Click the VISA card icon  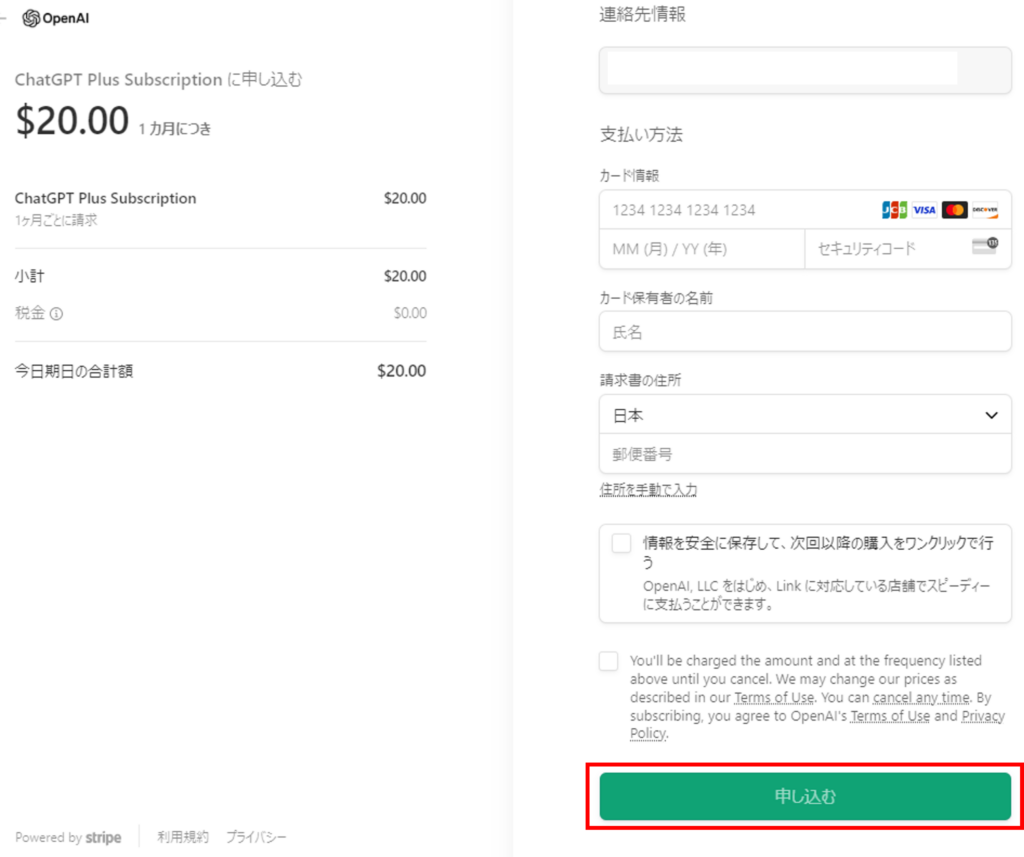point(924,210)
